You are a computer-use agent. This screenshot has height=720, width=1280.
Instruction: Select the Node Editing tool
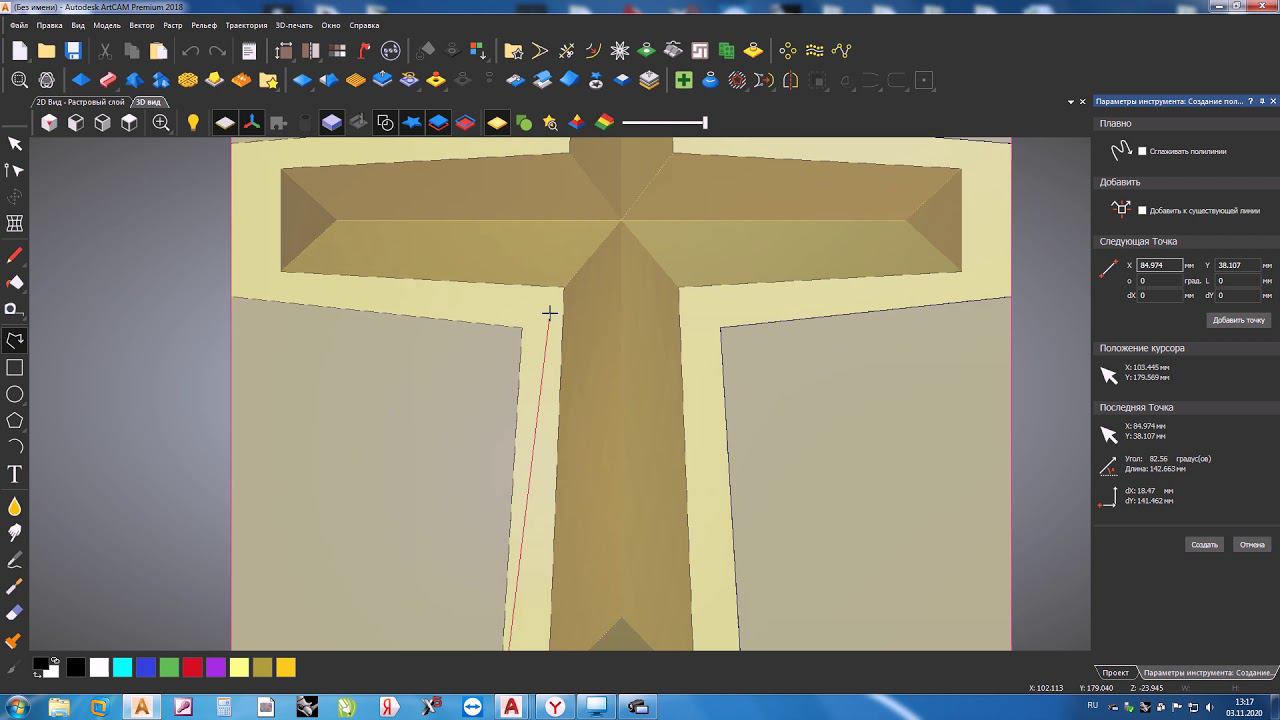coord(15,171)
